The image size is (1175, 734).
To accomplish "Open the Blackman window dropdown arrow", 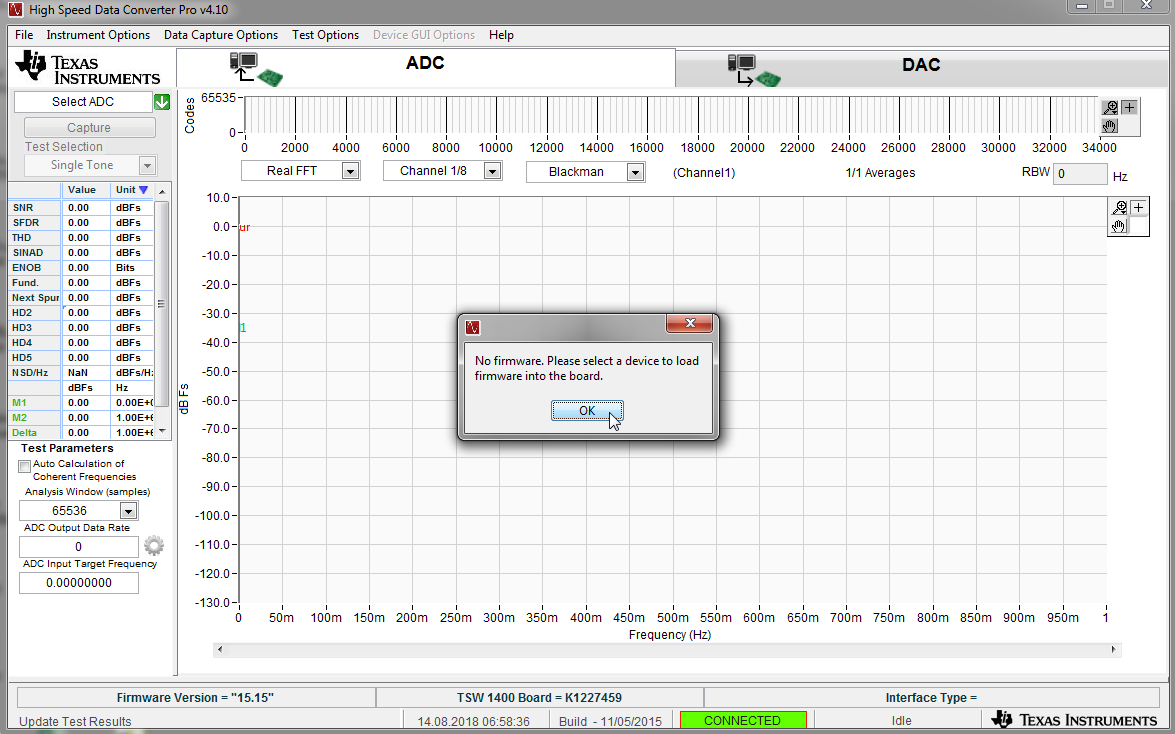I will [x=635, y=172].
